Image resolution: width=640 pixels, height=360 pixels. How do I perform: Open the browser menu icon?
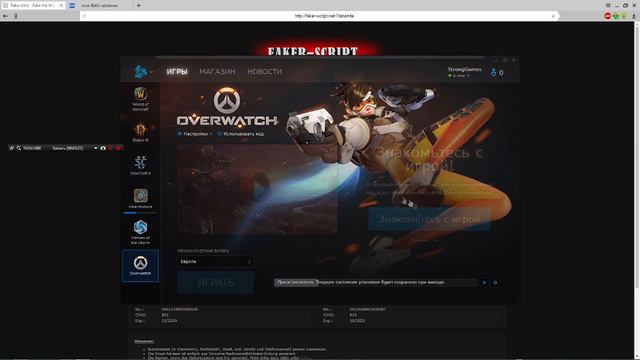pos(608,5)
